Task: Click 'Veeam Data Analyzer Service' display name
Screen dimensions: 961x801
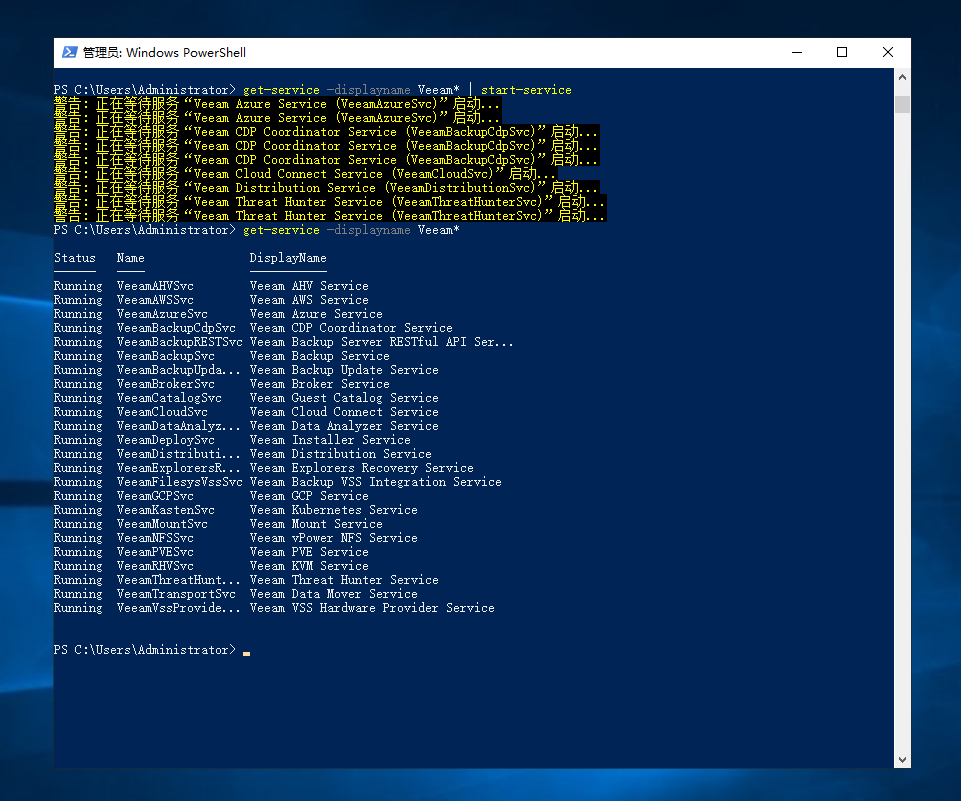Action: [344, 426]
